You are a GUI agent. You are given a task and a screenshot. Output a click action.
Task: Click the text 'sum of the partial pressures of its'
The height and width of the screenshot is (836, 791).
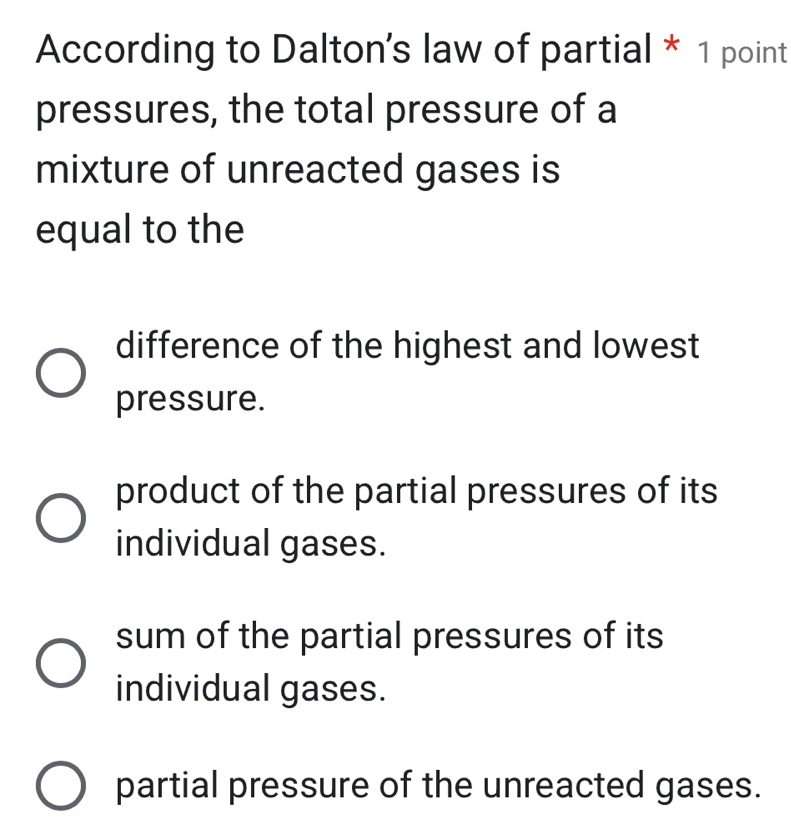(390, 636)
